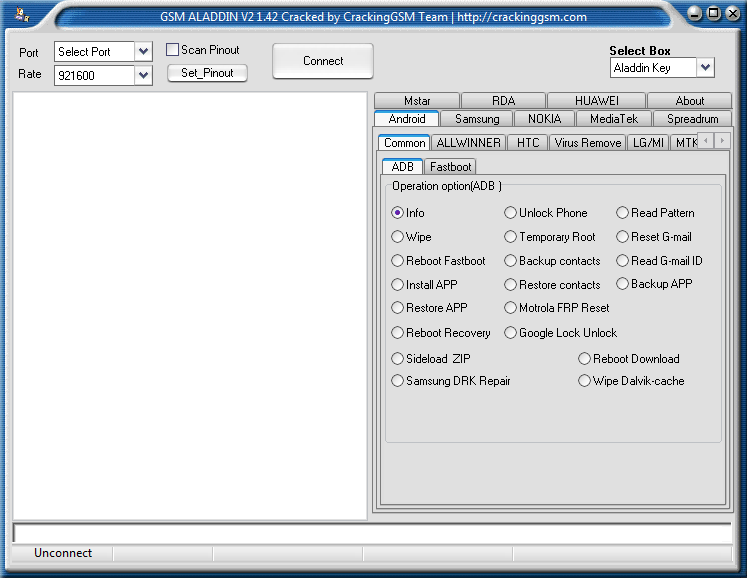This screenshot has width=747, height=578.
Task: Choose Reboot Fastboot option
Action: pyautogui.click(x=438, y=261)
